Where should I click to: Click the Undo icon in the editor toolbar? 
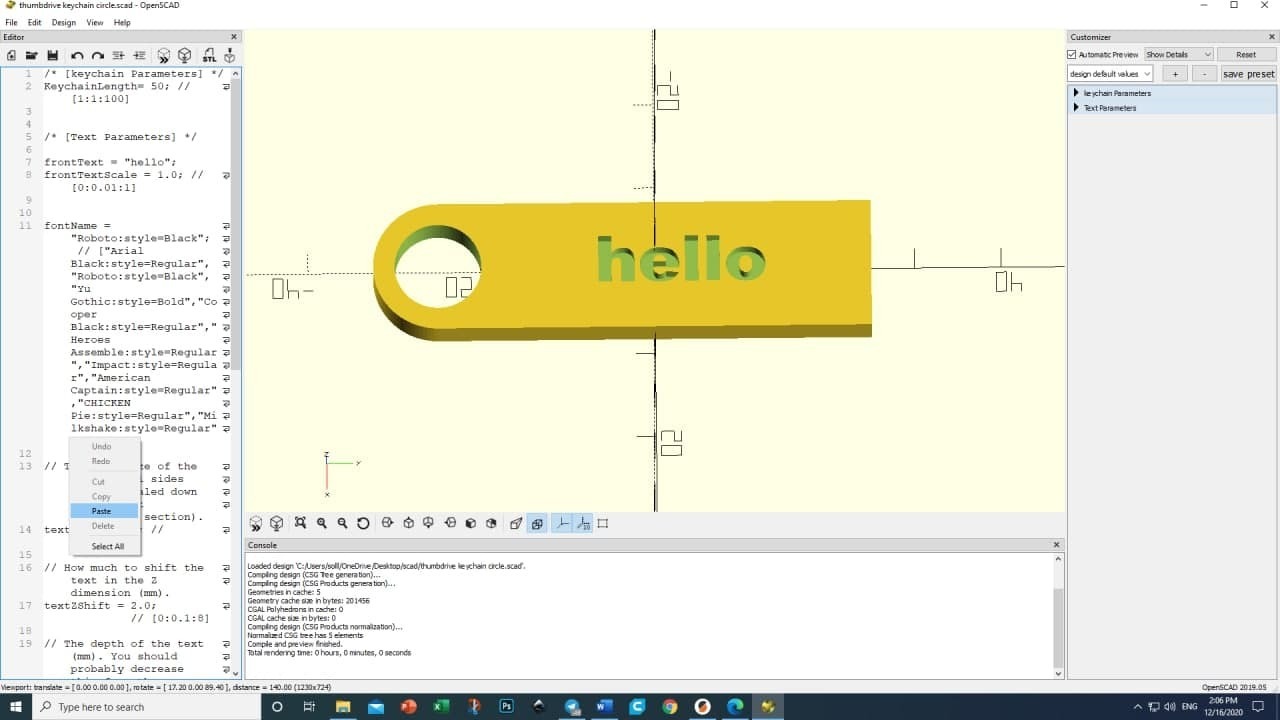77,55
